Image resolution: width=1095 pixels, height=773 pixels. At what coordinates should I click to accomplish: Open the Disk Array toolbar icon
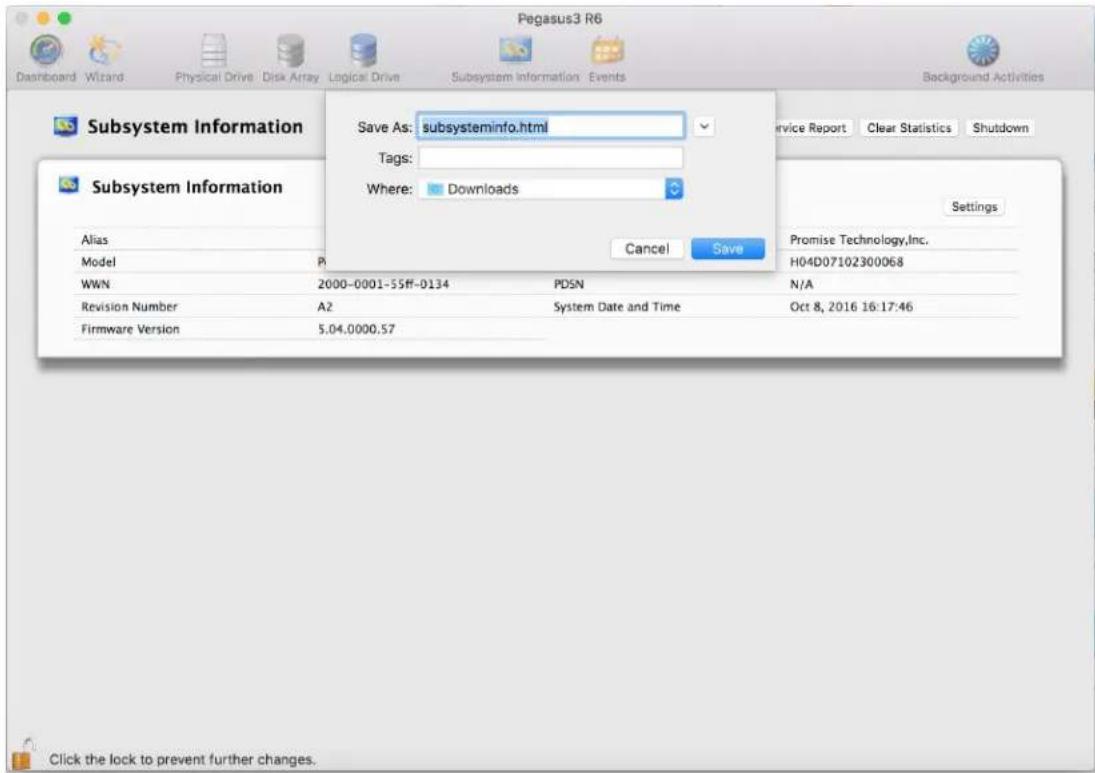tap(291, 51)
